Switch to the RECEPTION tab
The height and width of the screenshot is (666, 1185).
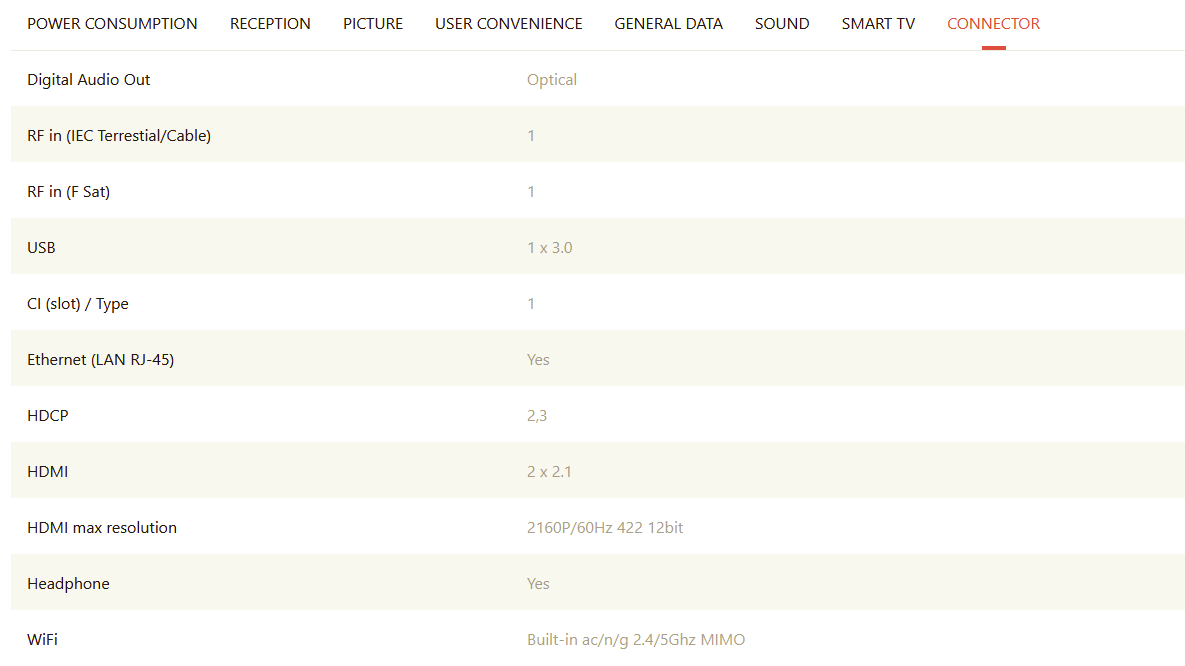tap(270, 24)
